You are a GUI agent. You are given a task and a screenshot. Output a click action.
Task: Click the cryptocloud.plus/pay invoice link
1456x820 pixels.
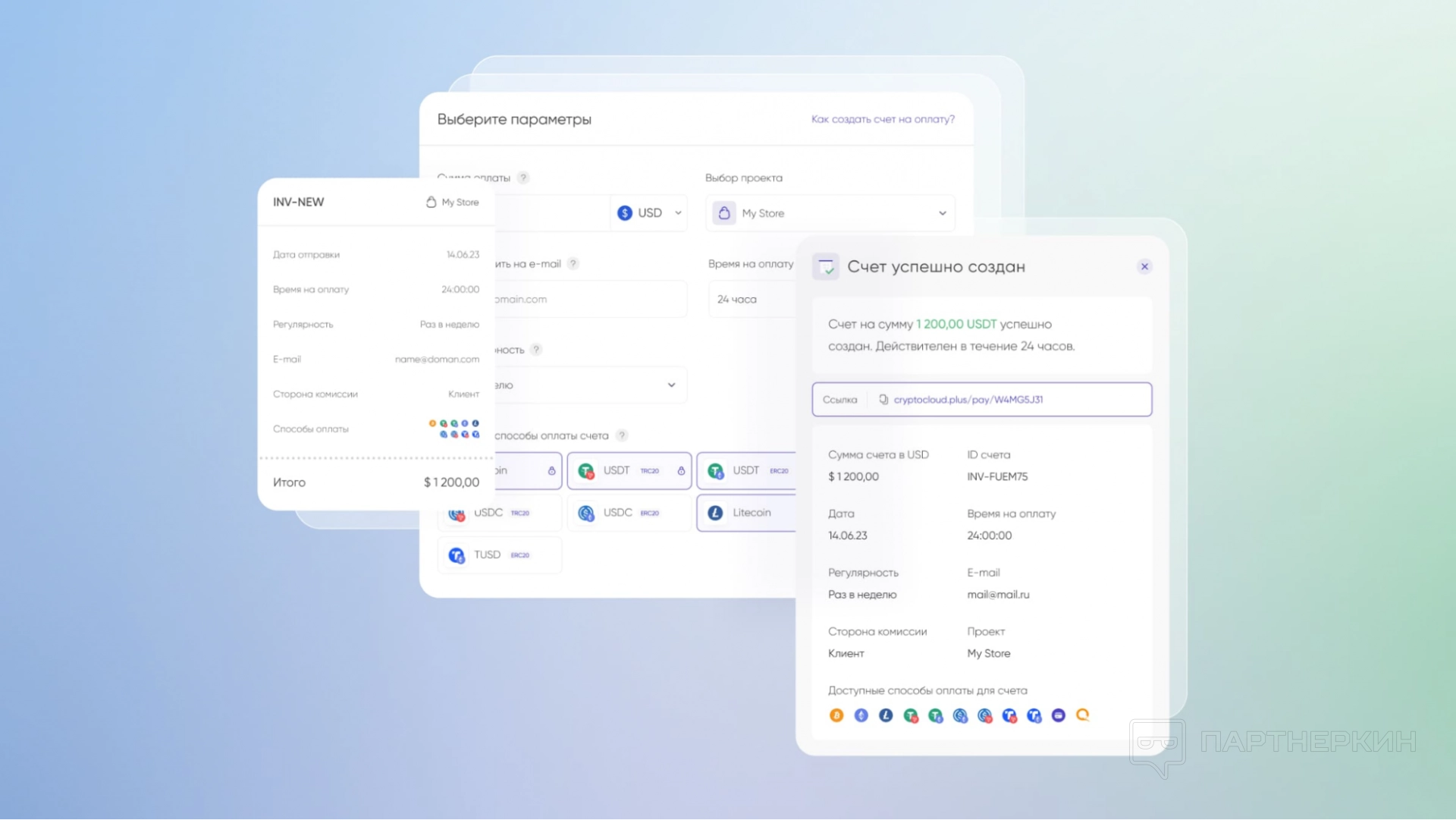(x=968, y=400)
